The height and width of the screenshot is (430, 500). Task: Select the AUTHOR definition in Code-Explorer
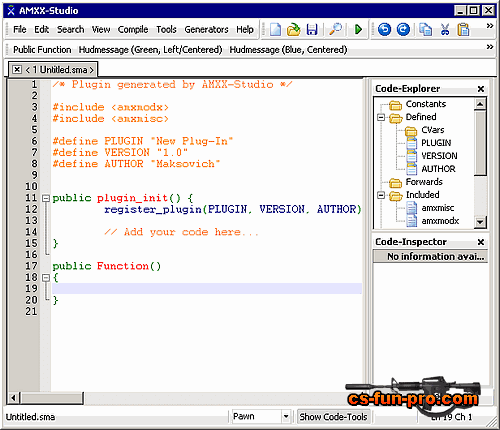tap(438, 169)
